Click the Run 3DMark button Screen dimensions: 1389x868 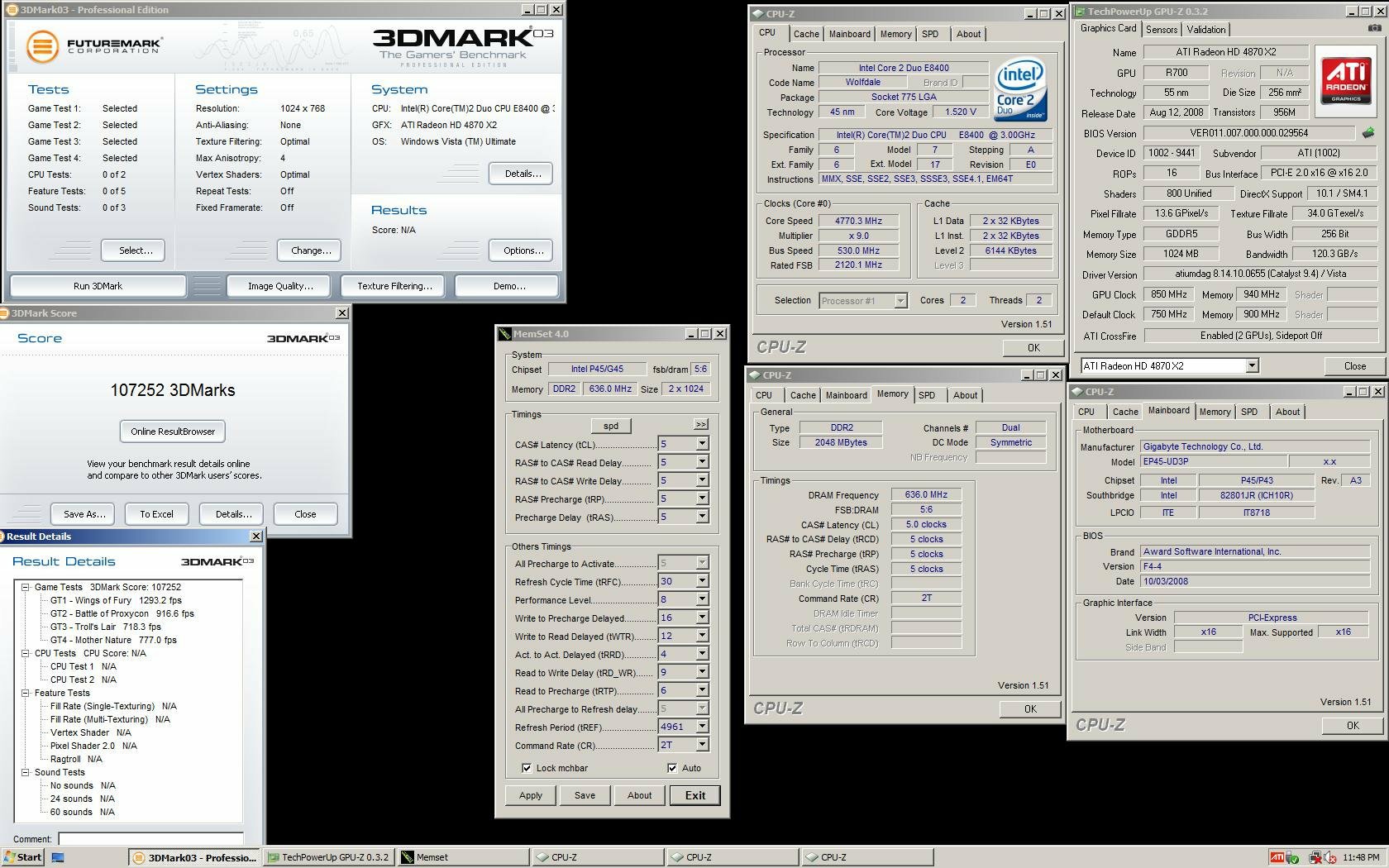[x=98, y=286]
